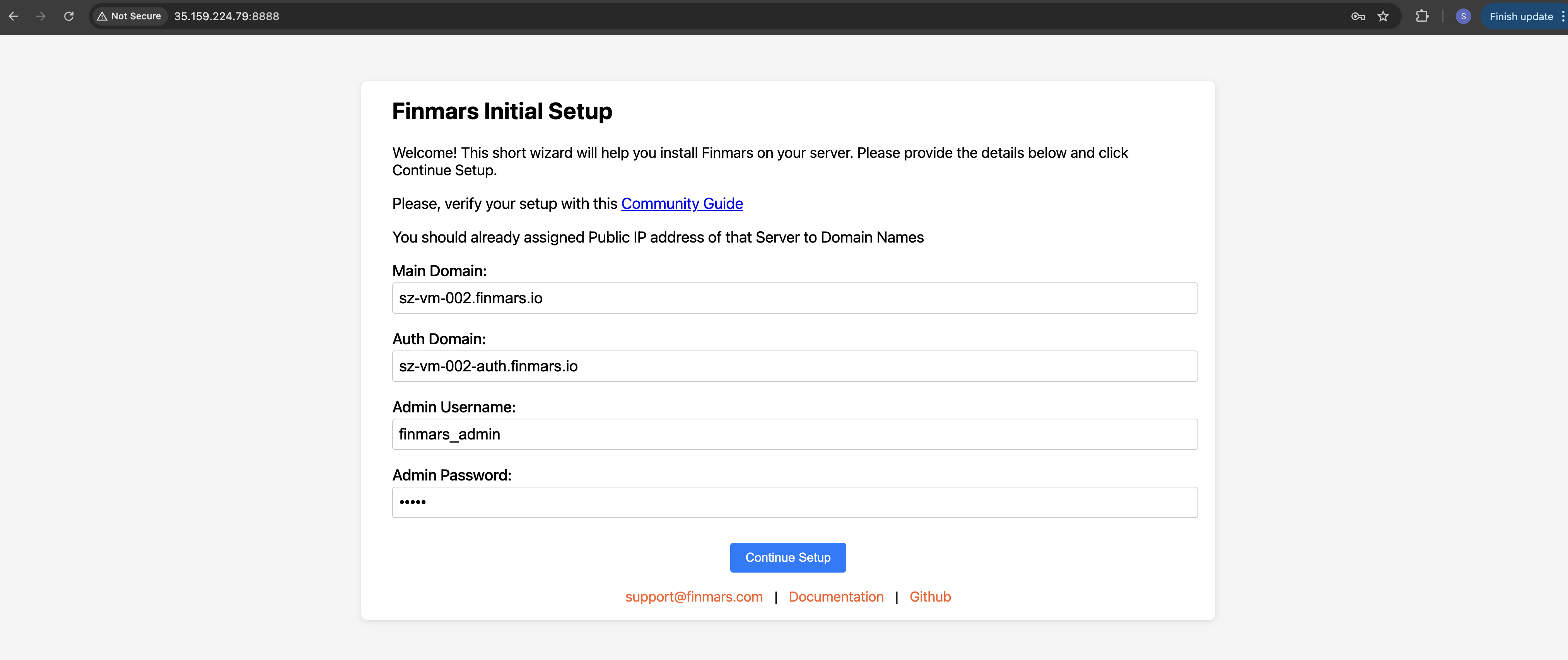Click the Finish update button

click(1521, 16)
